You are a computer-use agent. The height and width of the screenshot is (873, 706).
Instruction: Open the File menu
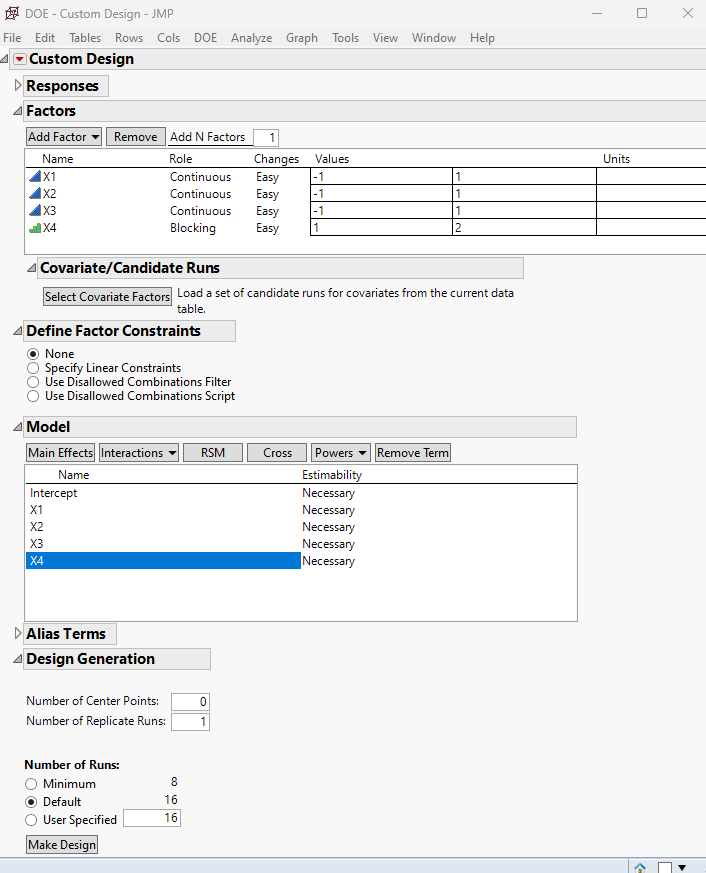coord(12,38)
